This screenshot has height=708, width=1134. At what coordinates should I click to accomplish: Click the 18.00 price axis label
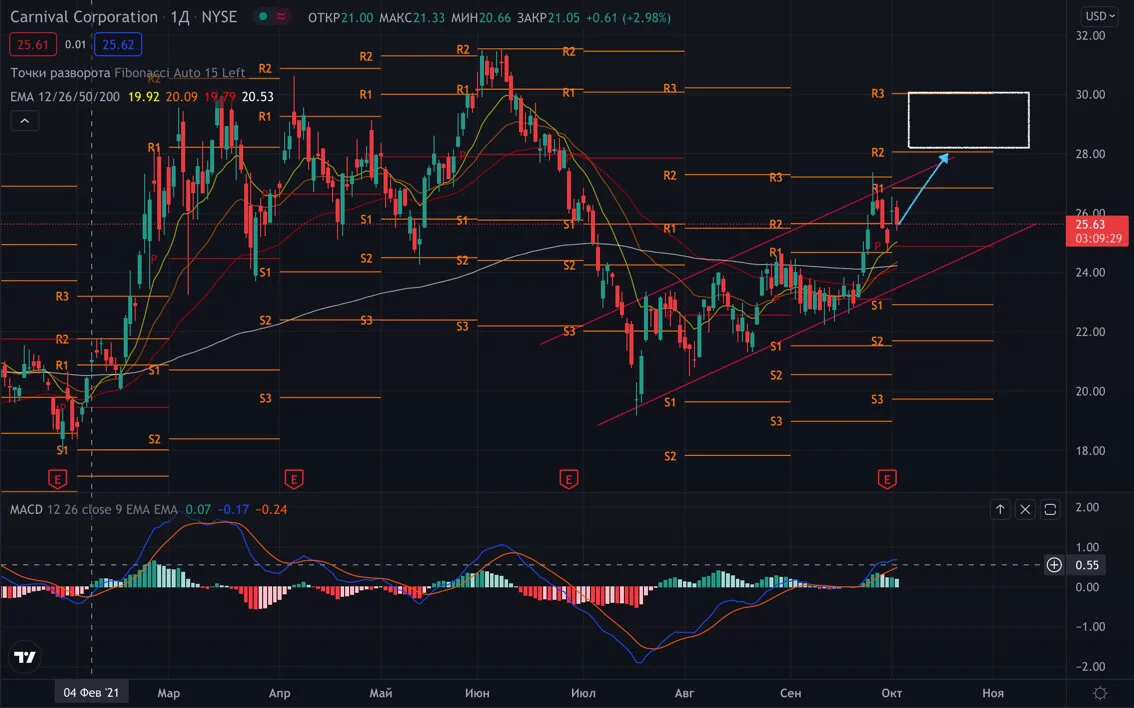[x=1091, y=451]
